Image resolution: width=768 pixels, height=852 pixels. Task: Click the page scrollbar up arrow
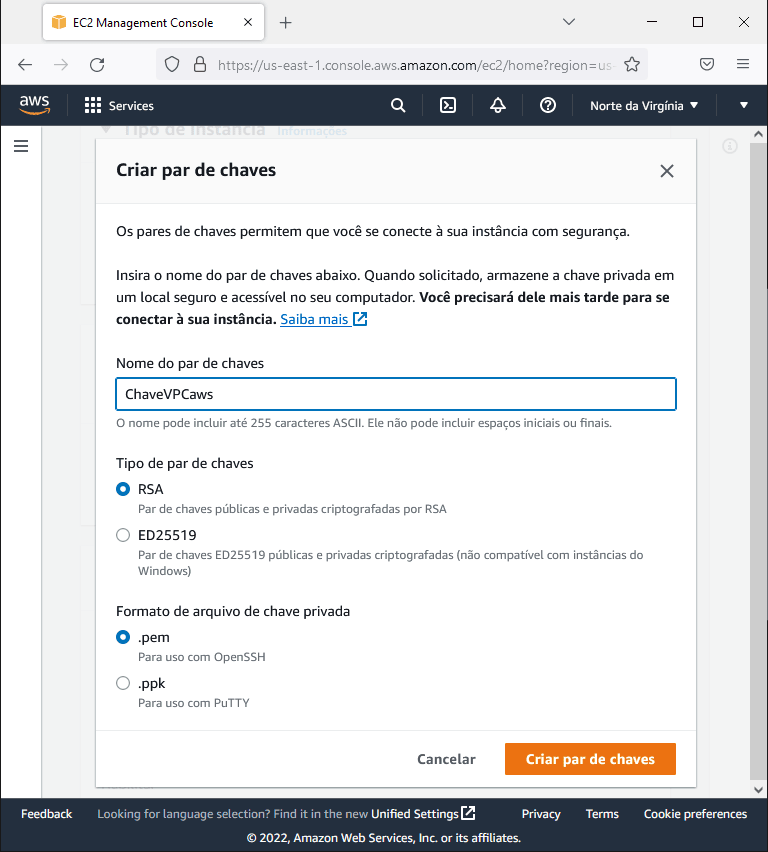point(758,134)
